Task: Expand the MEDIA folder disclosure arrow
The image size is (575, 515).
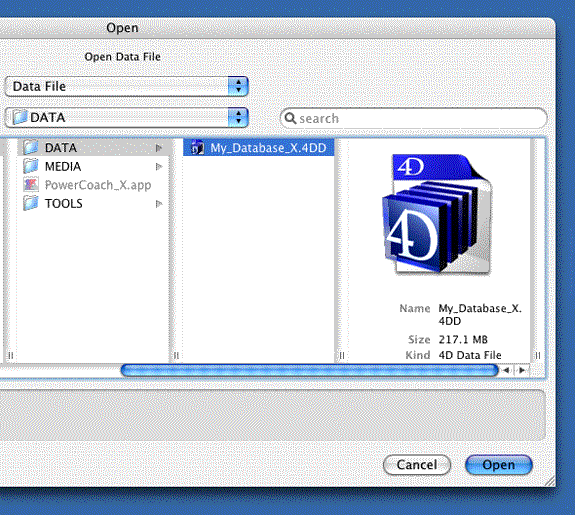Action: 159,167
